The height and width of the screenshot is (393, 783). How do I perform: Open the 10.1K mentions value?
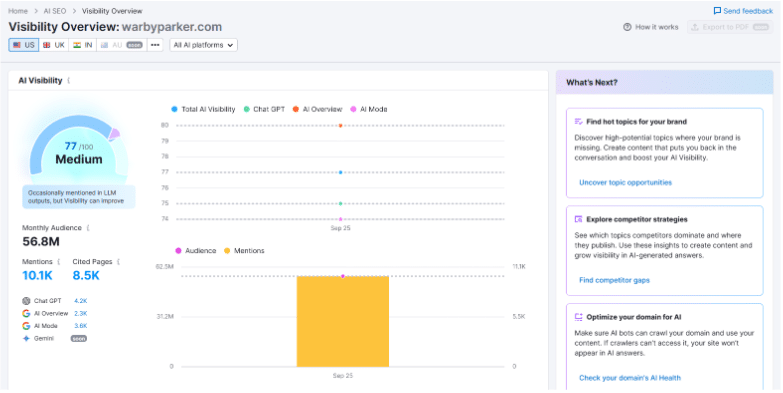click(37, 276)
